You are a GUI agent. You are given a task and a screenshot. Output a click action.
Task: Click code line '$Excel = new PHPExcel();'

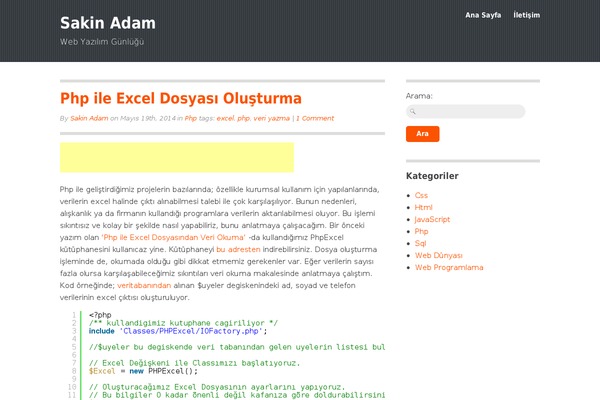[x=143, y=371]
